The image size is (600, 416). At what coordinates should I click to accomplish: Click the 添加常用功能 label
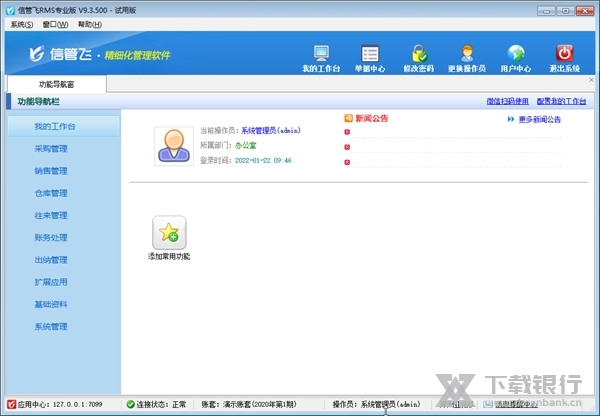click(x=169, y=256)
